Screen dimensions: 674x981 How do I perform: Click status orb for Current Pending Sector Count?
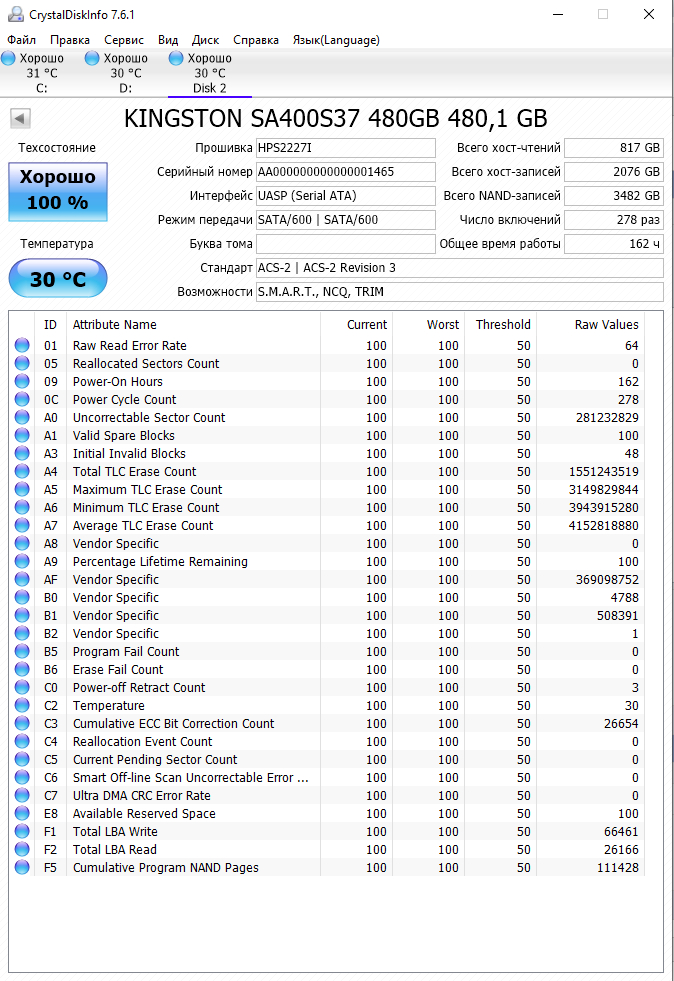[x=22, y=760]
